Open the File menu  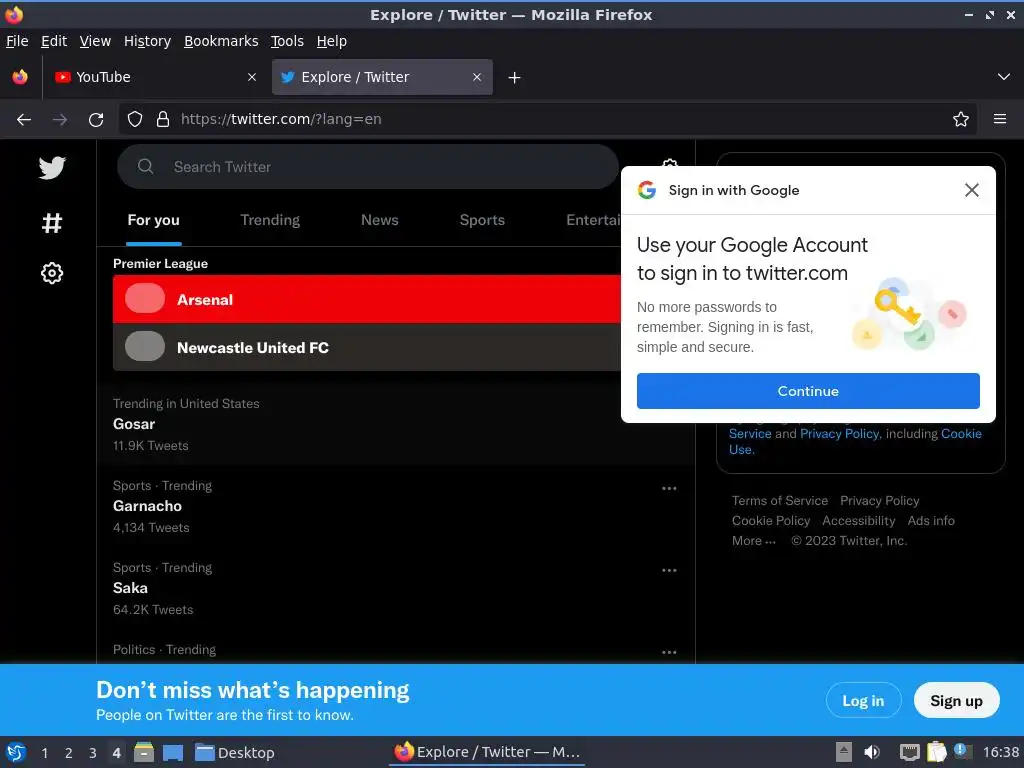pyautogui.click(x=17, y=41)
